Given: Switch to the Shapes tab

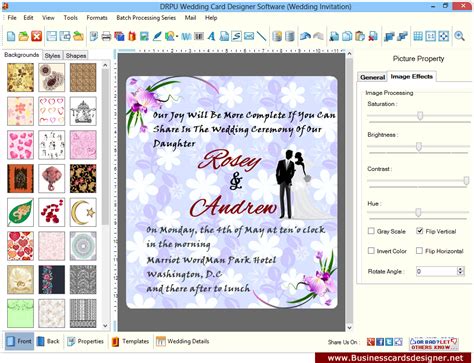Looking at the screenshot, I should tap(76, 55).
